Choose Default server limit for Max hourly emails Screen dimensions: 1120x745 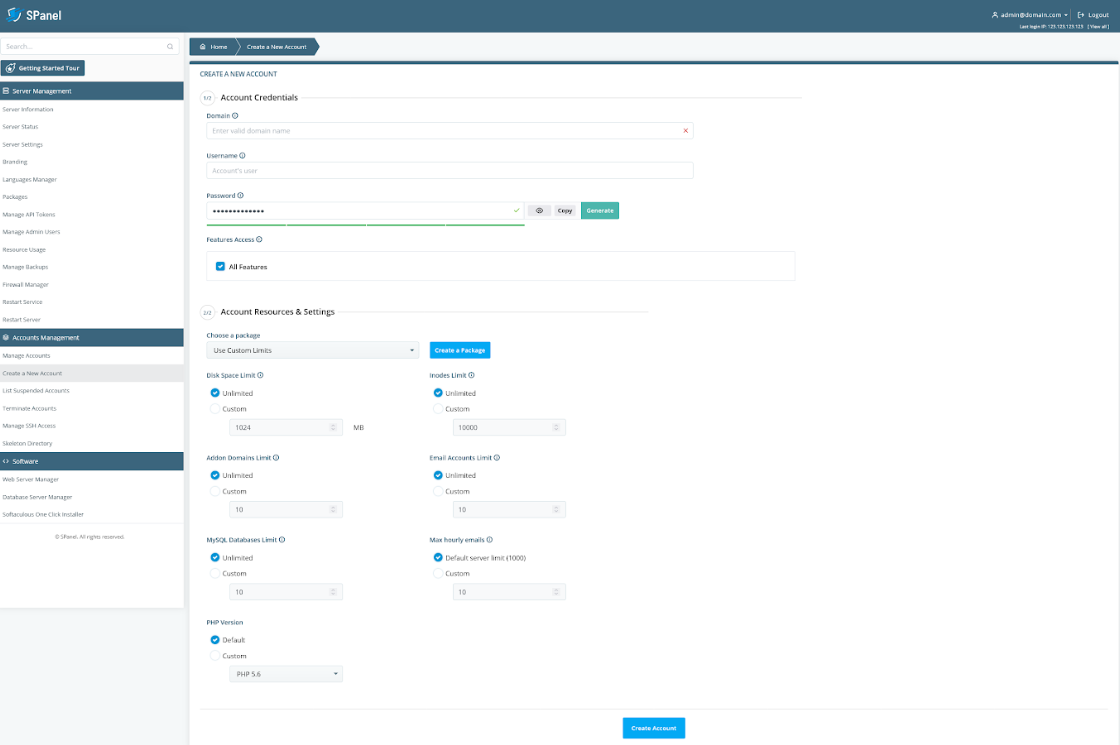[438, 557]
